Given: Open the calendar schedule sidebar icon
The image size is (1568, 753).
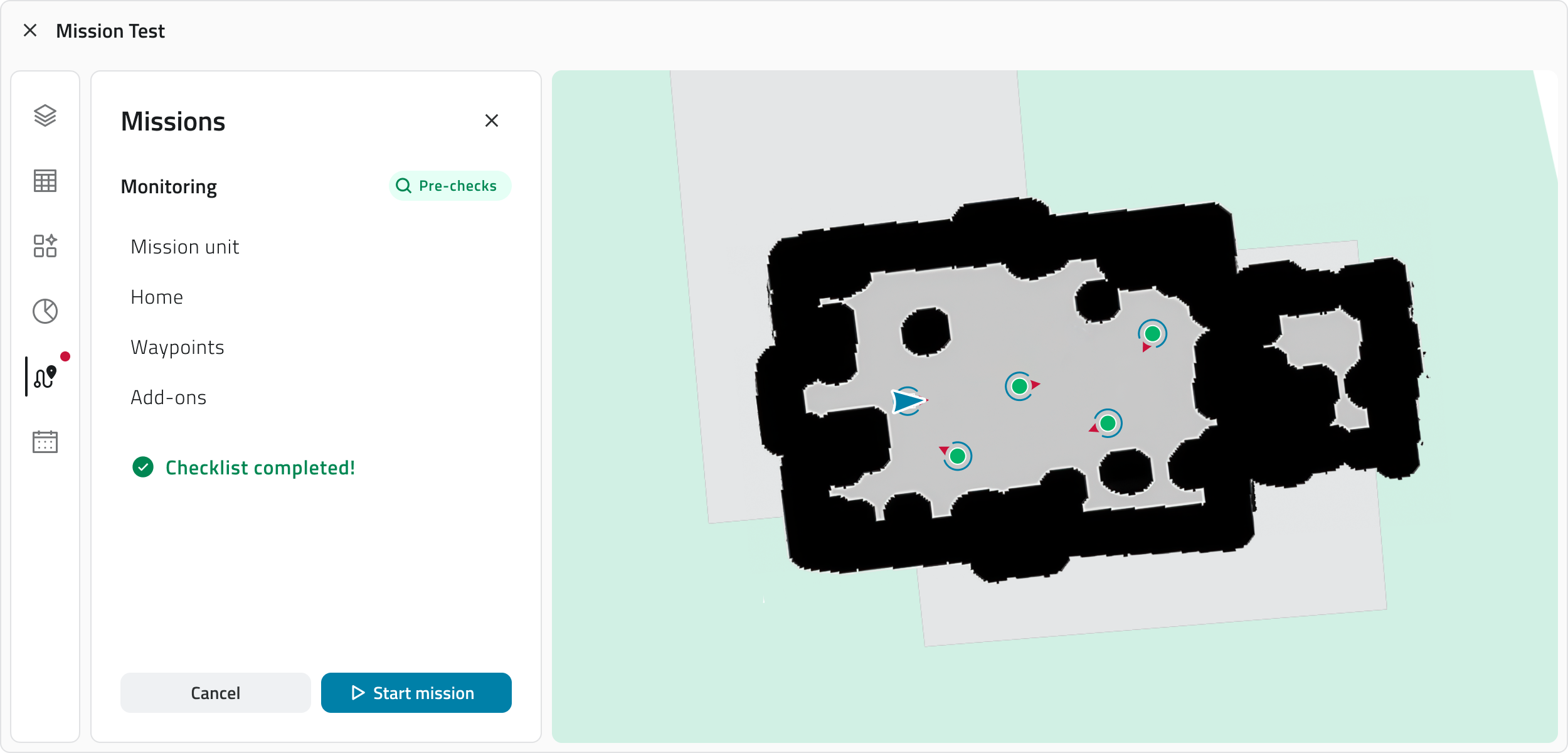Looking at the screenshot, I should 45,442.
